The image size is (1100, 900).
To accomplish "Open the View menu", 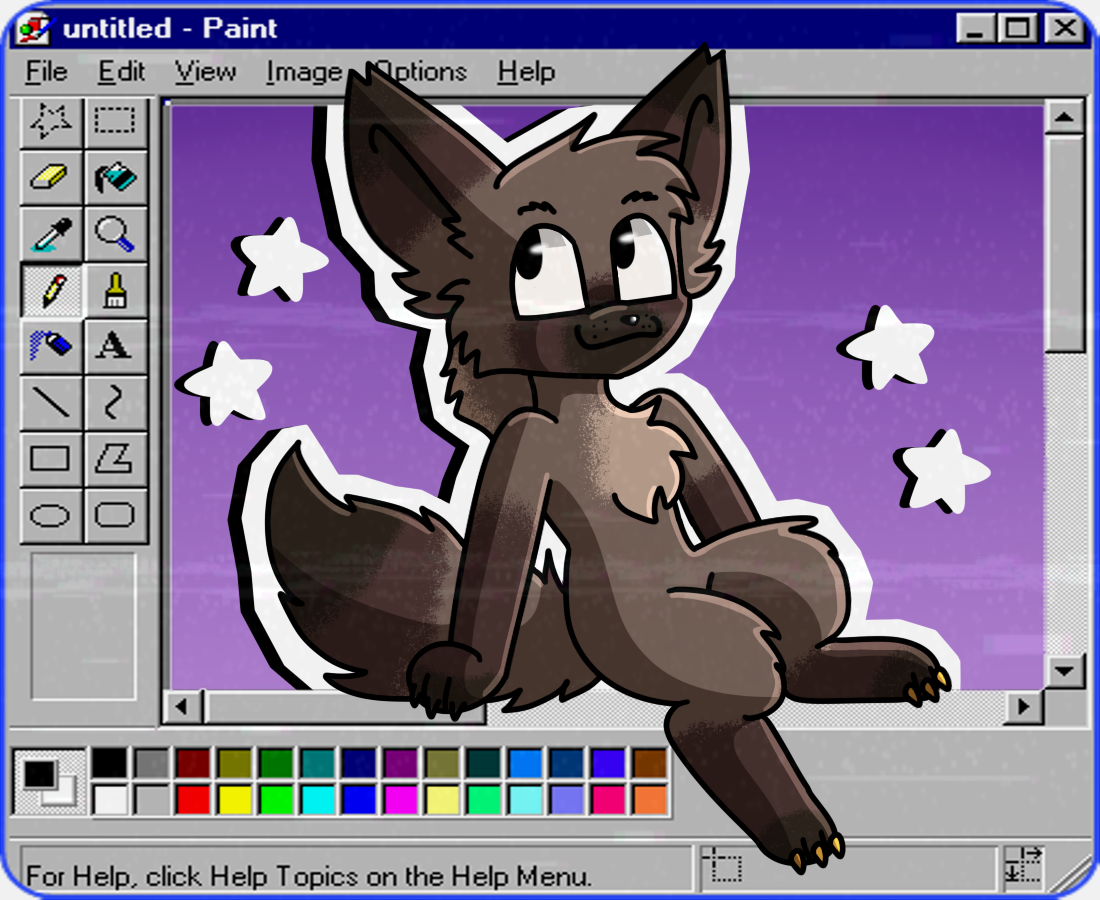I will [x=205, y=72].
